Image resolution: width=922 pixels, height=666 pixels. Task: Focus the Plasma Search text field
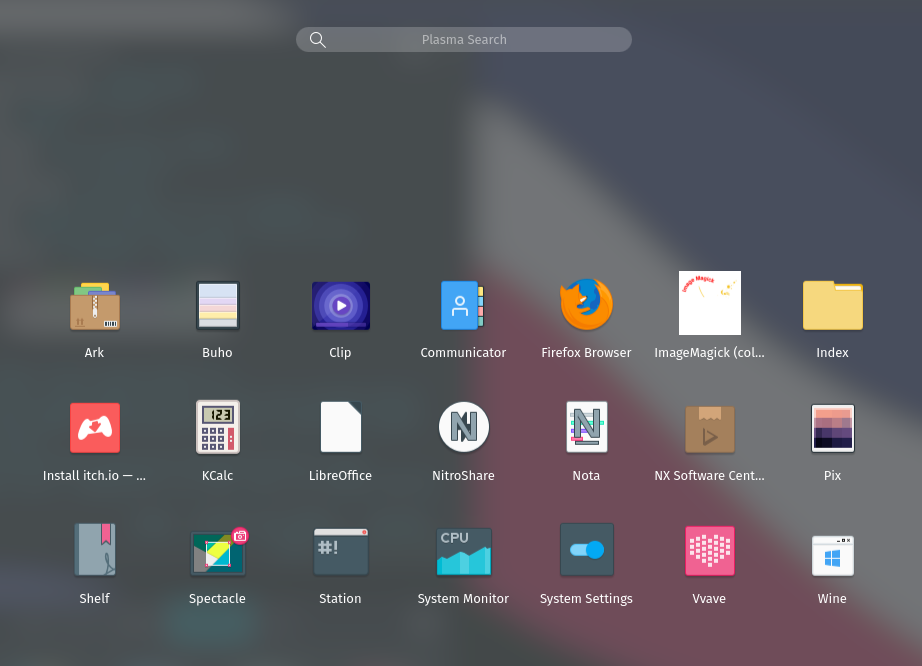tap(464, 39)
